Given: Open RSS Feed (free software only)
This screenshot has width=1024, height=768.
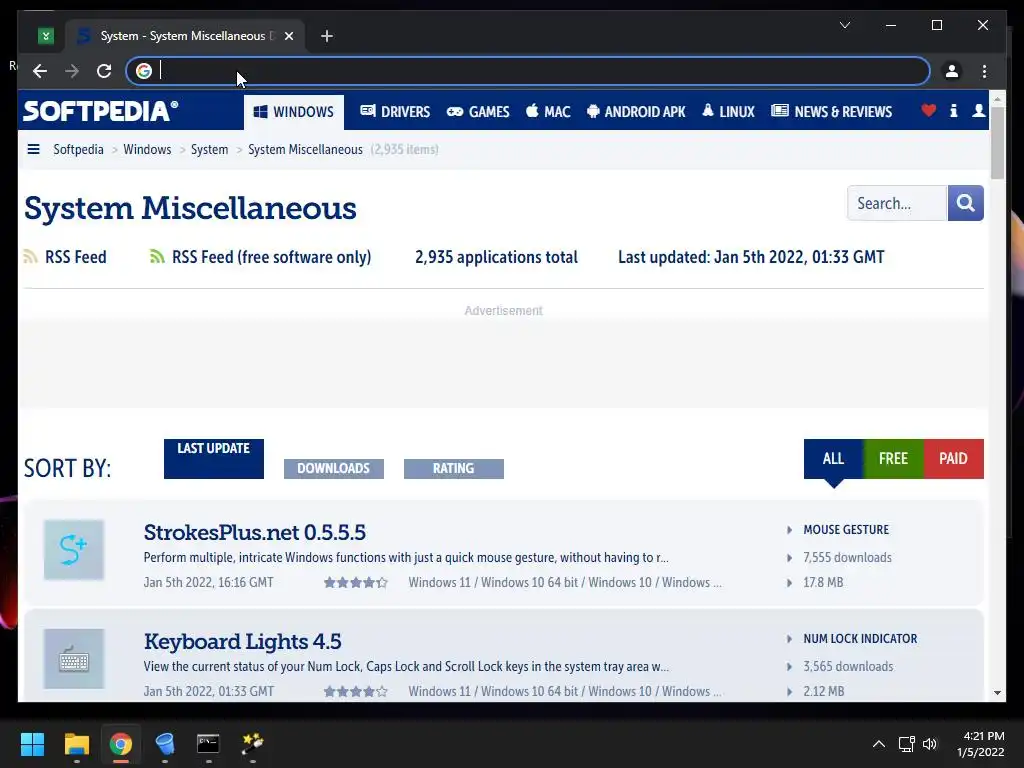Looking at the screenshot, I should pyautogui.click(x=261, y=257).
